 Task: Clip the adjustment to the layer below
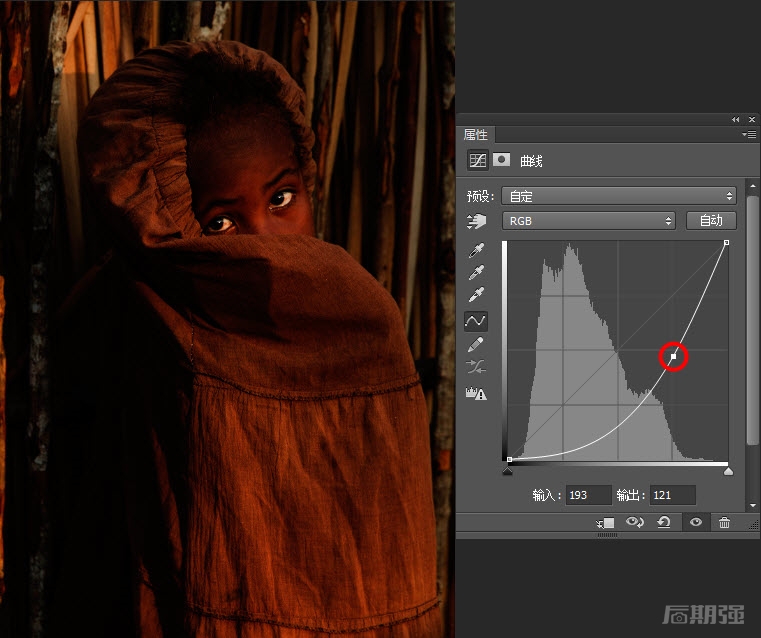click(605, 523)
